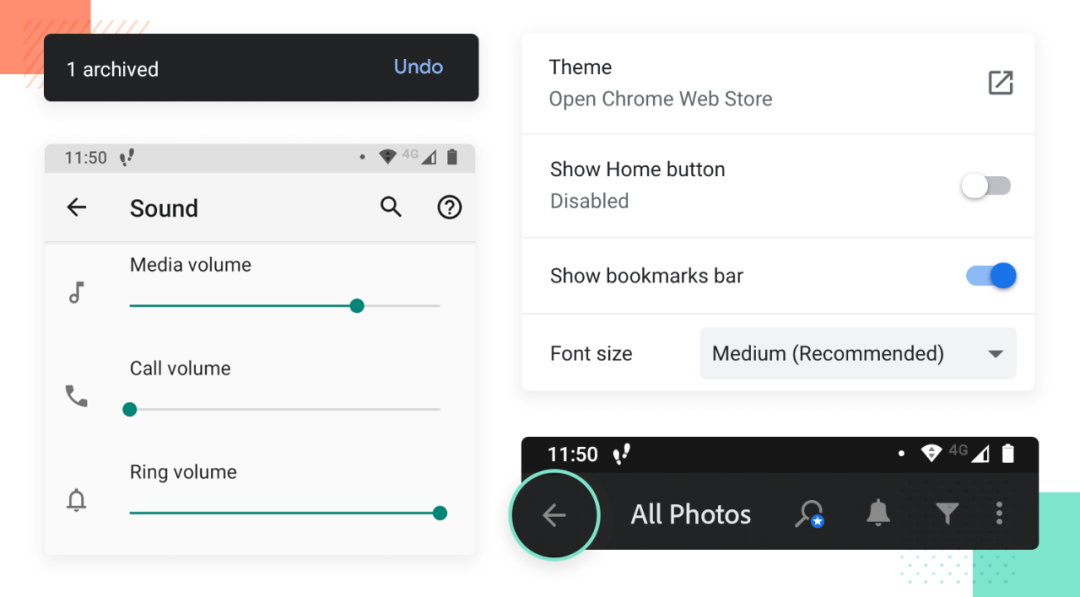1080x597 pixels.
Task: Open search in the Sound settings
Action: [391, 207]
